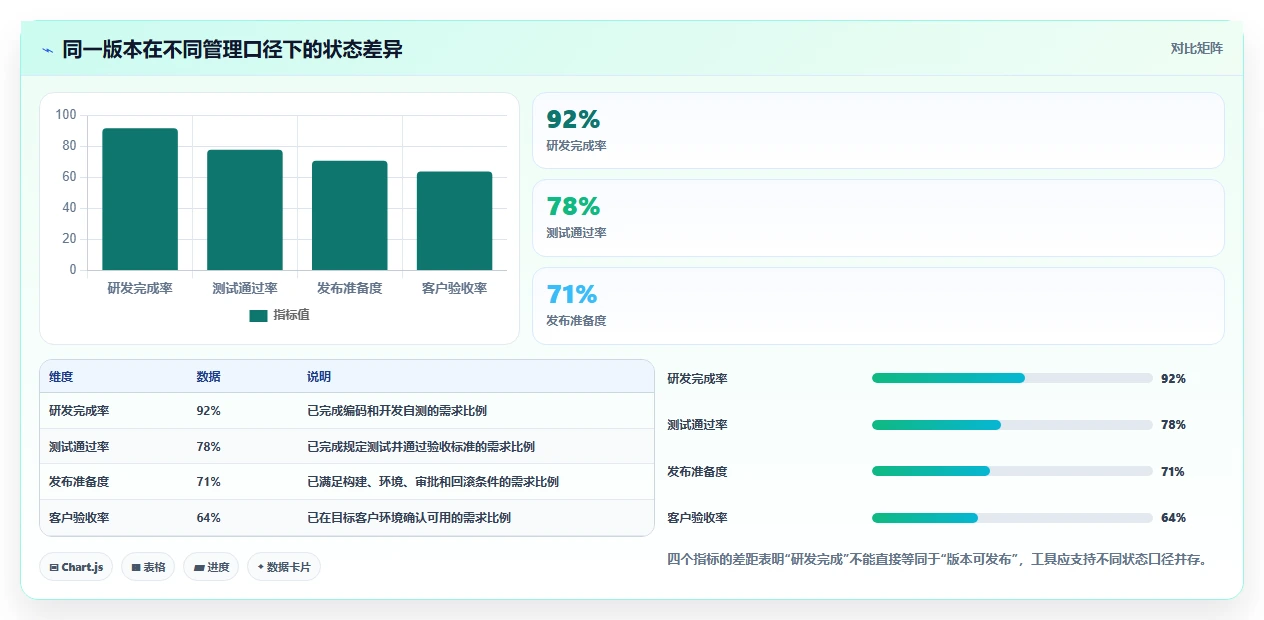Select the 92% 研发完成率 data card
Viewport: 1264px width, 620px height.
pyautogui.click(x=878, y=131)
